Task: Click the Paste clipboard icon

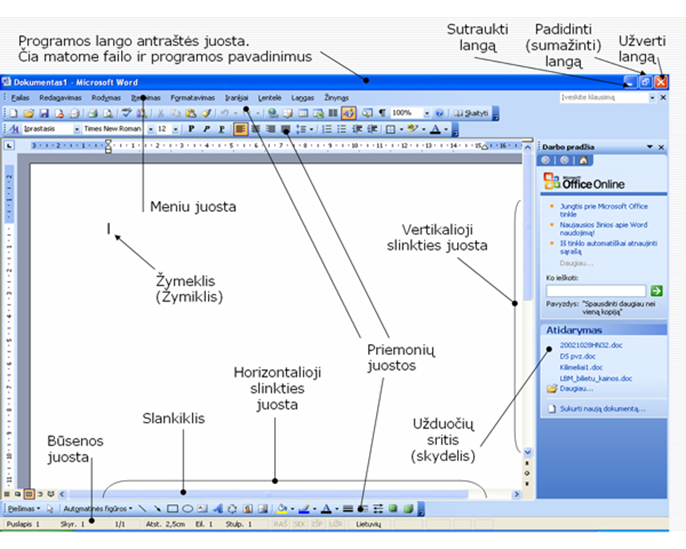Action: [x=191, y=113]
